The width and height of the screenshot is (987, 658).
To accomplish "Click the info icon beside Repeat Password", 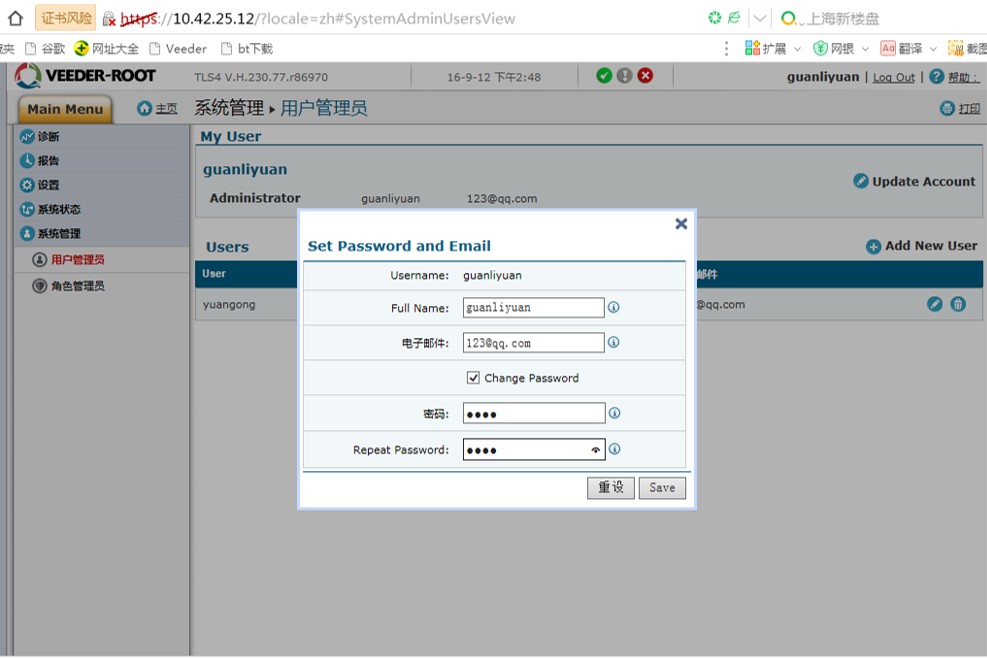I will (614, 450).
